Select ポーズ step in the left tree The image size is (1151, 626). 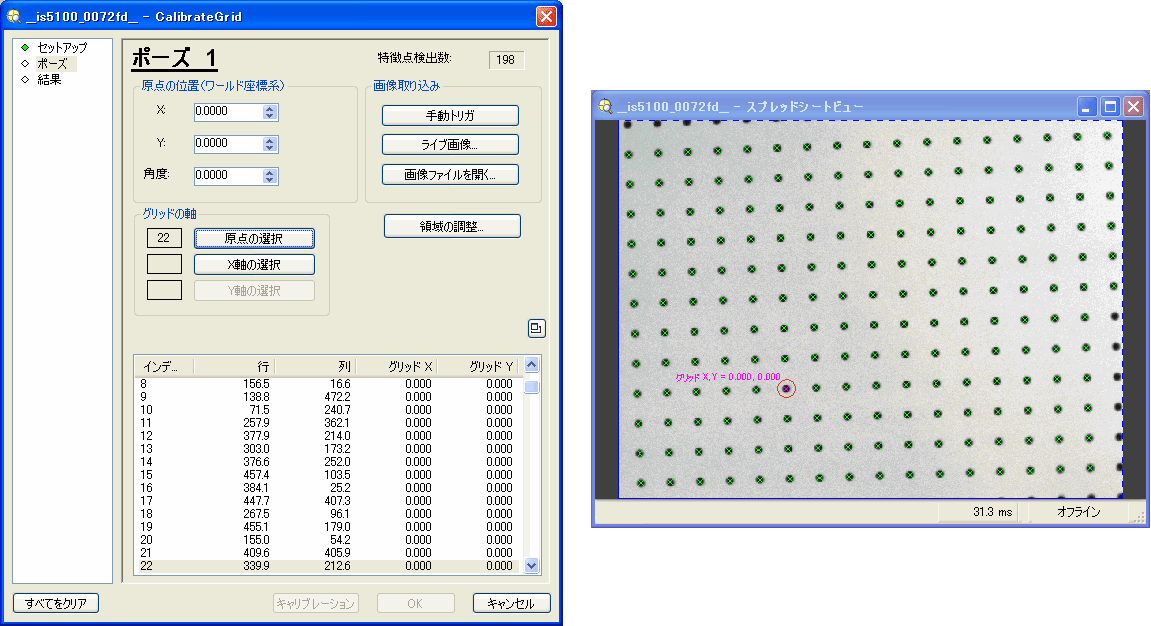[52, 63]
